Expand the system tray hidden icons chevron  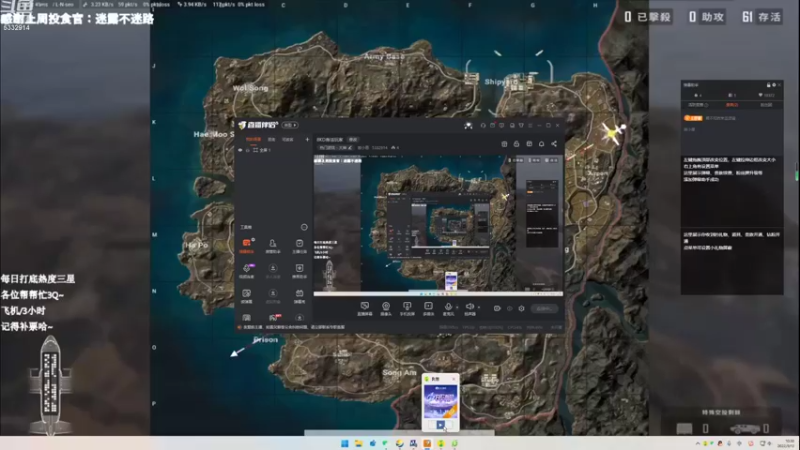point(697,443)
